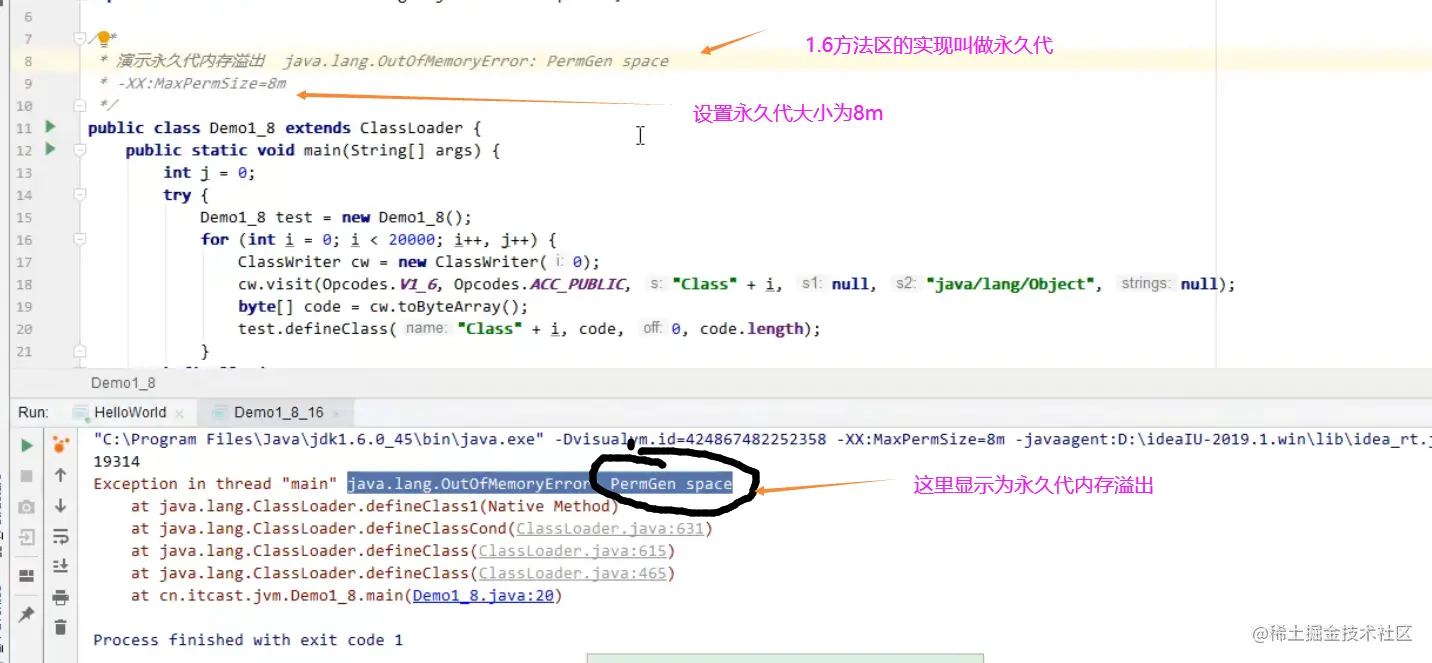Toggle soft-wrap in the run console

point(58,537)
